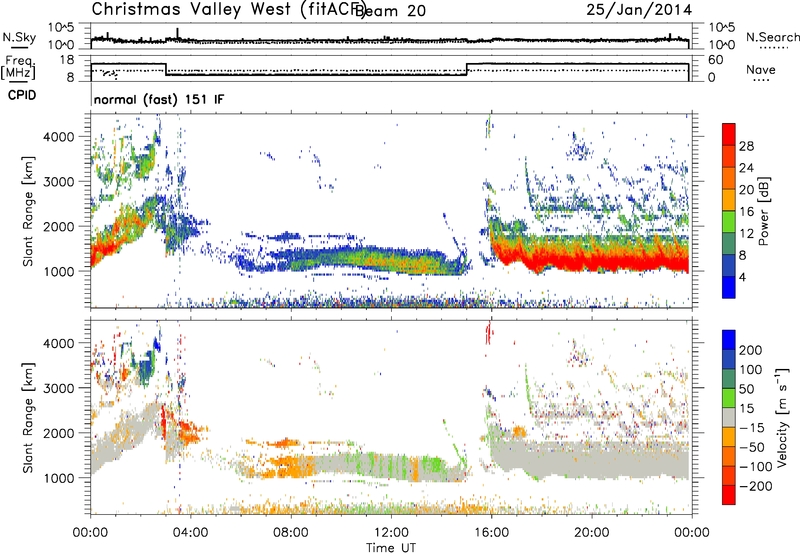Viewport: 800px width, 554px height.
Task: Click the red bottom segment of Velocity color bar
Action: pyautogui.click(x=729, y=495)
